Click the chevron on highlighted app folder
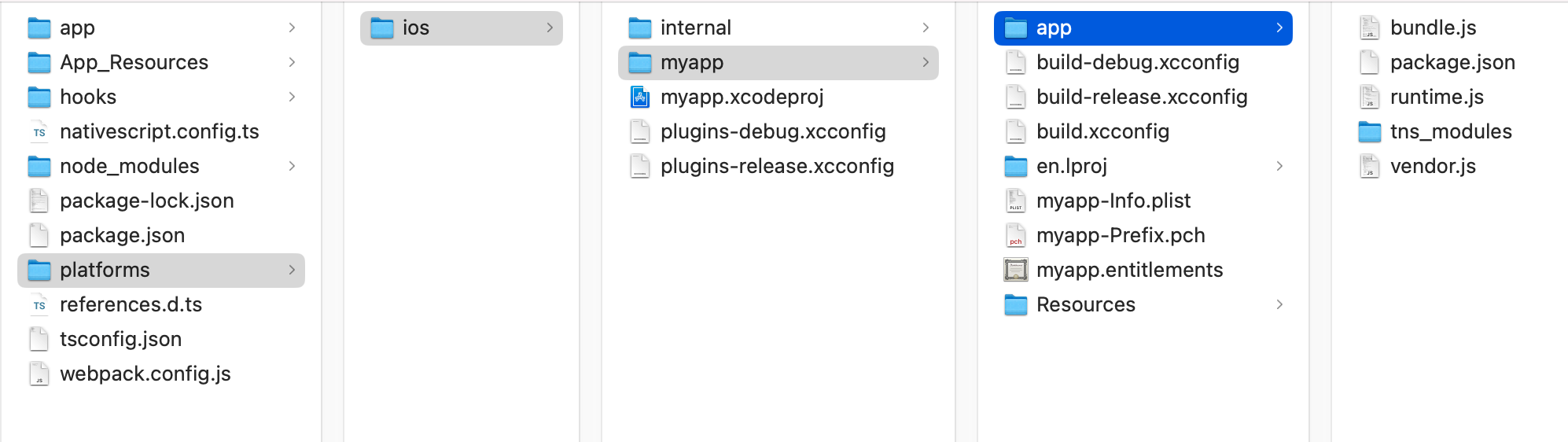 click(x=1279, y=28)
